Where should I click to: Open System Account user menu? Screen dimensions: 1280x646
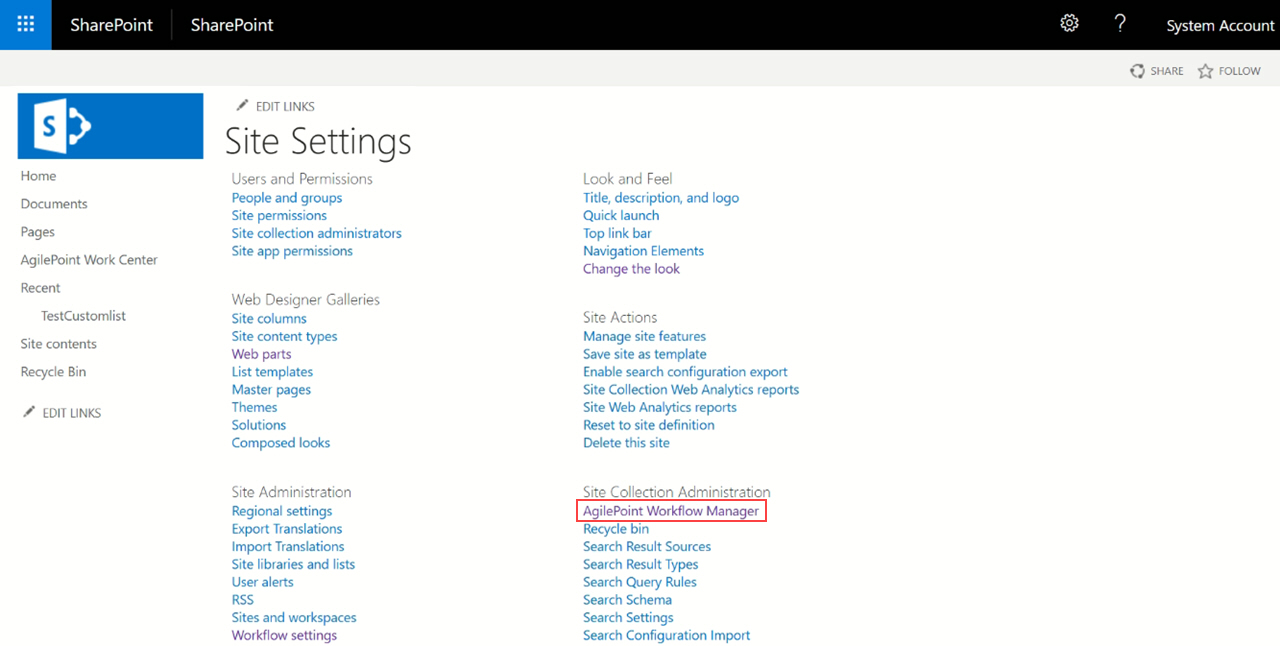(1220, 26)
